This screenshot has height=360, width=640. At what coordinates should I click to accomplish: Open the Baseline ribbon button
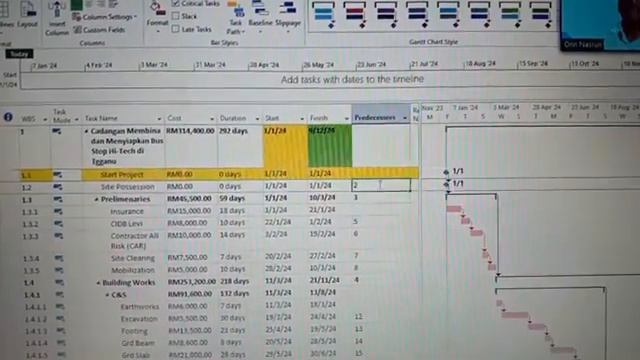click(x=260, y=17)
